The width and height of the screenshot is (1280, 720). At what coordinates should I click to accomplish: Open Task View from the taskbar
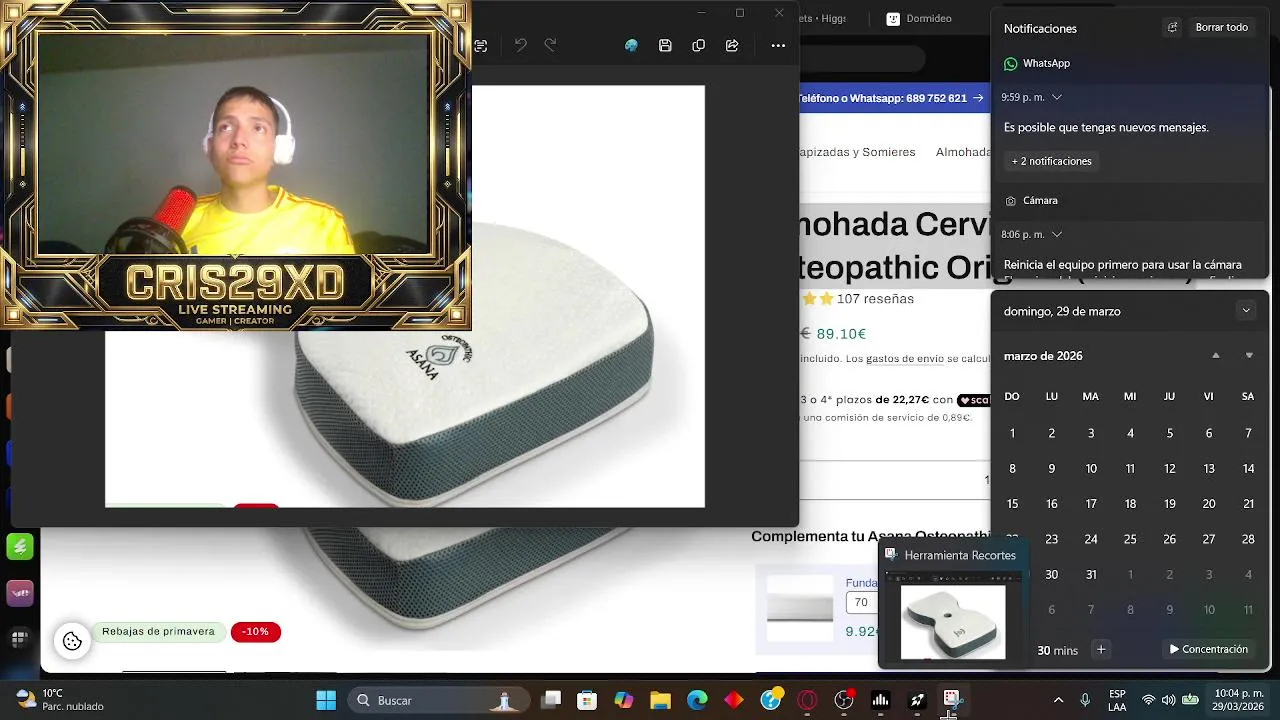[x=551, y=700]
